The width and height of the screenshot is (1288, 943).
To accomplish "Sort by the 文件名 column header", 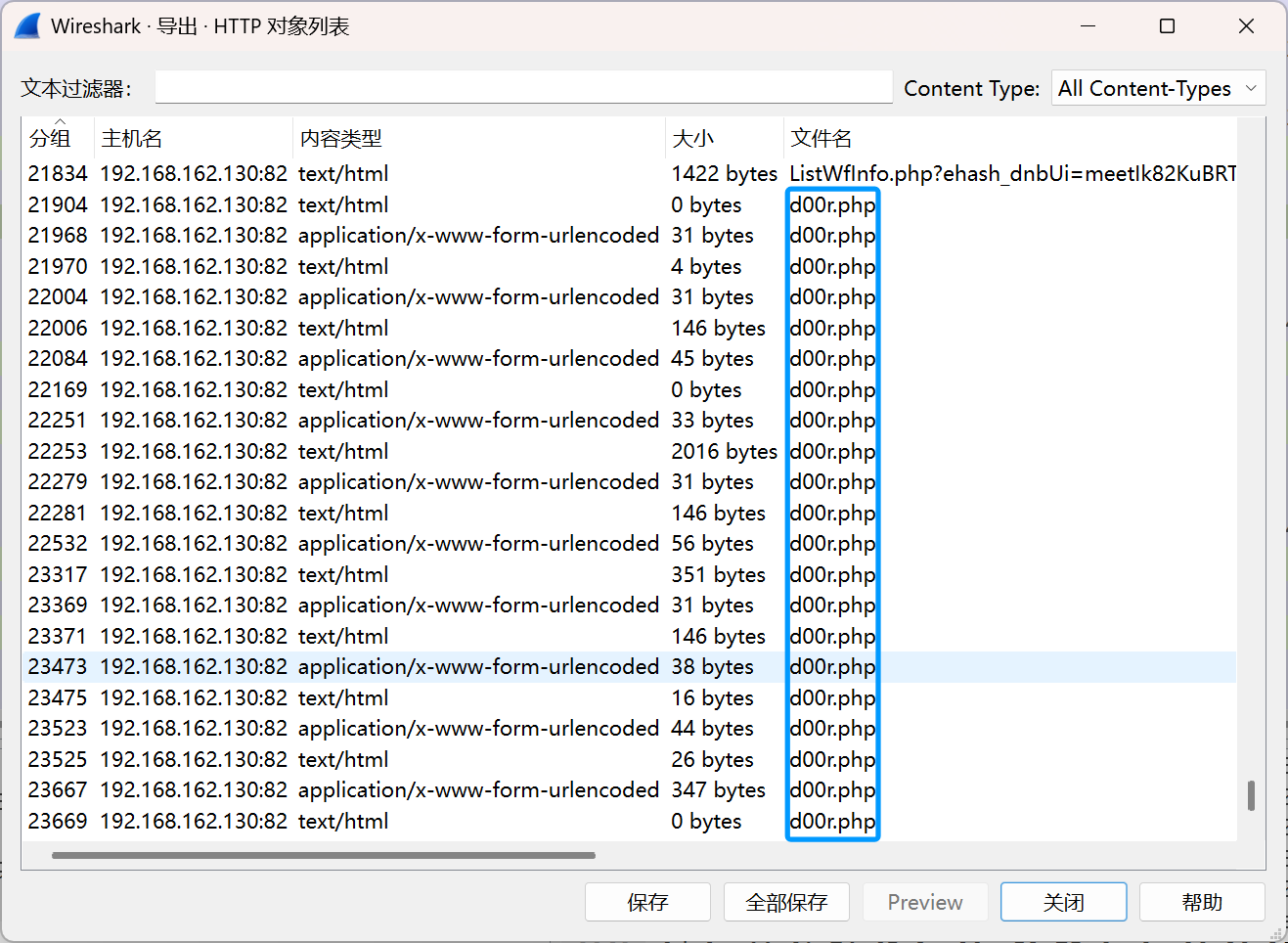I will coord(1010,138).
